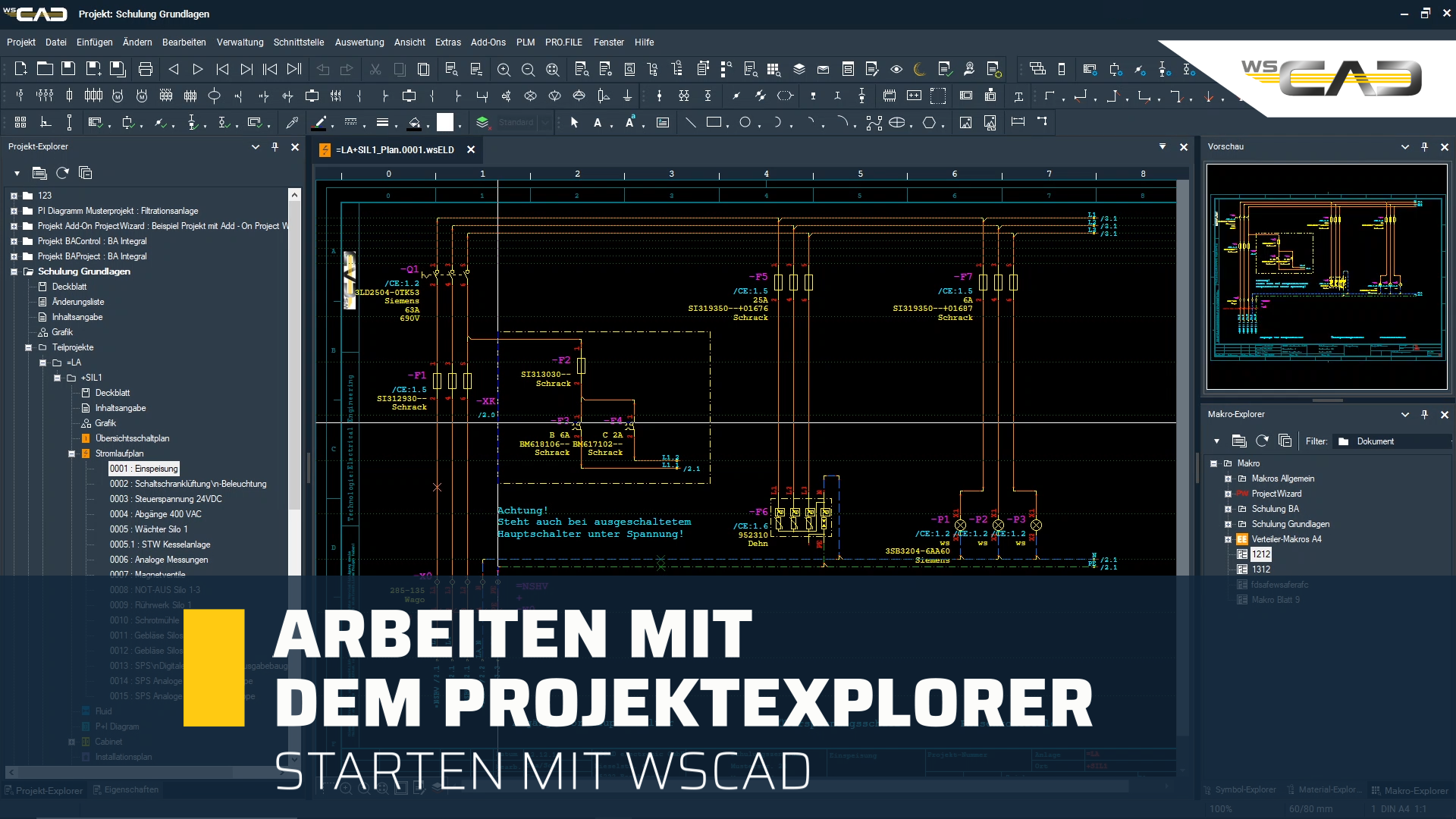
Task: Select the Zoom In magnifier tool
Action: click(504, 69)
